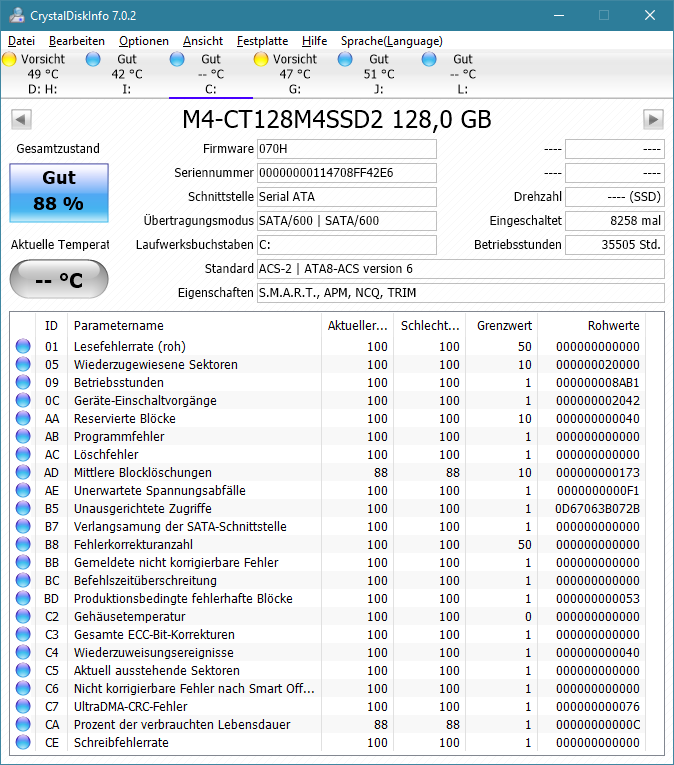Click the Gut 88 % health status button
The height and width of the screenshot is (765, 674).
tap(59, 193)
